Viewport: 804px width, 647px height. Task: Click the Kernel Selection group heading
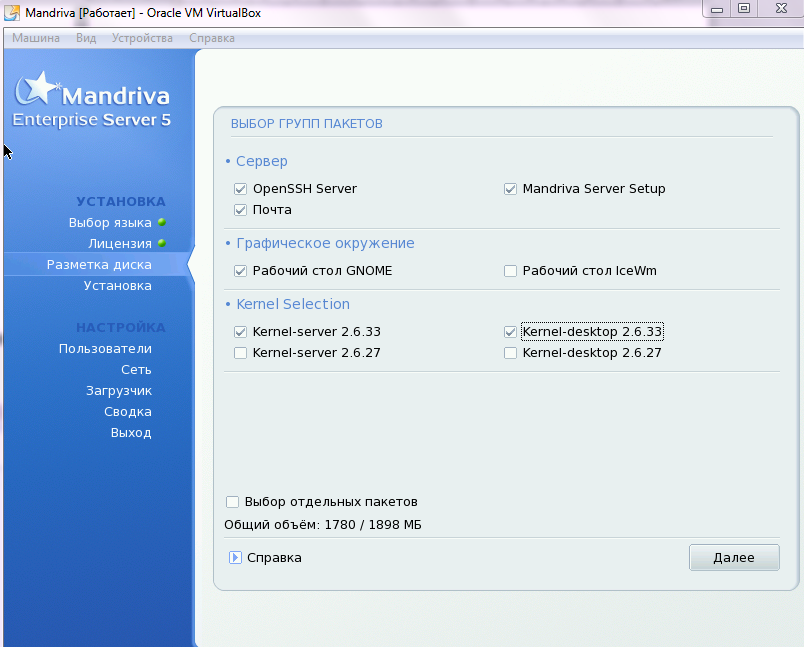pyautogui.click(x=293, y=304)
